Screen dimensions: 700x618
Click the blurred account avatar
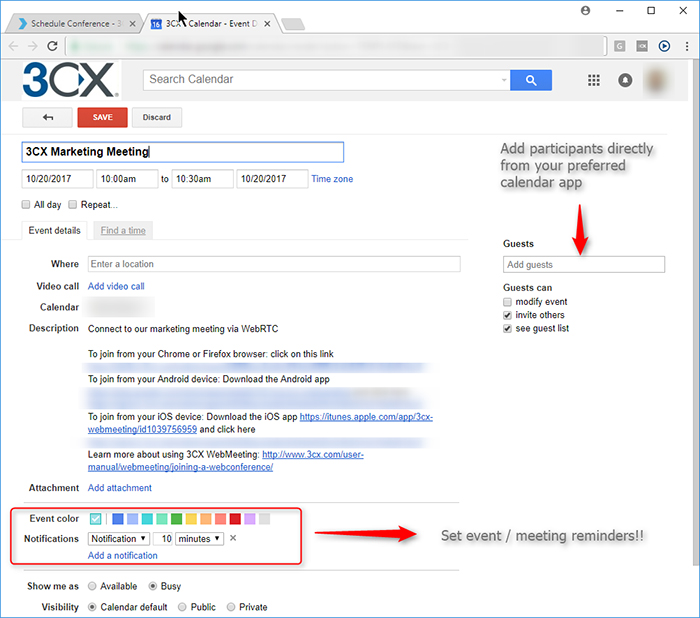click(x=656, y=81)
